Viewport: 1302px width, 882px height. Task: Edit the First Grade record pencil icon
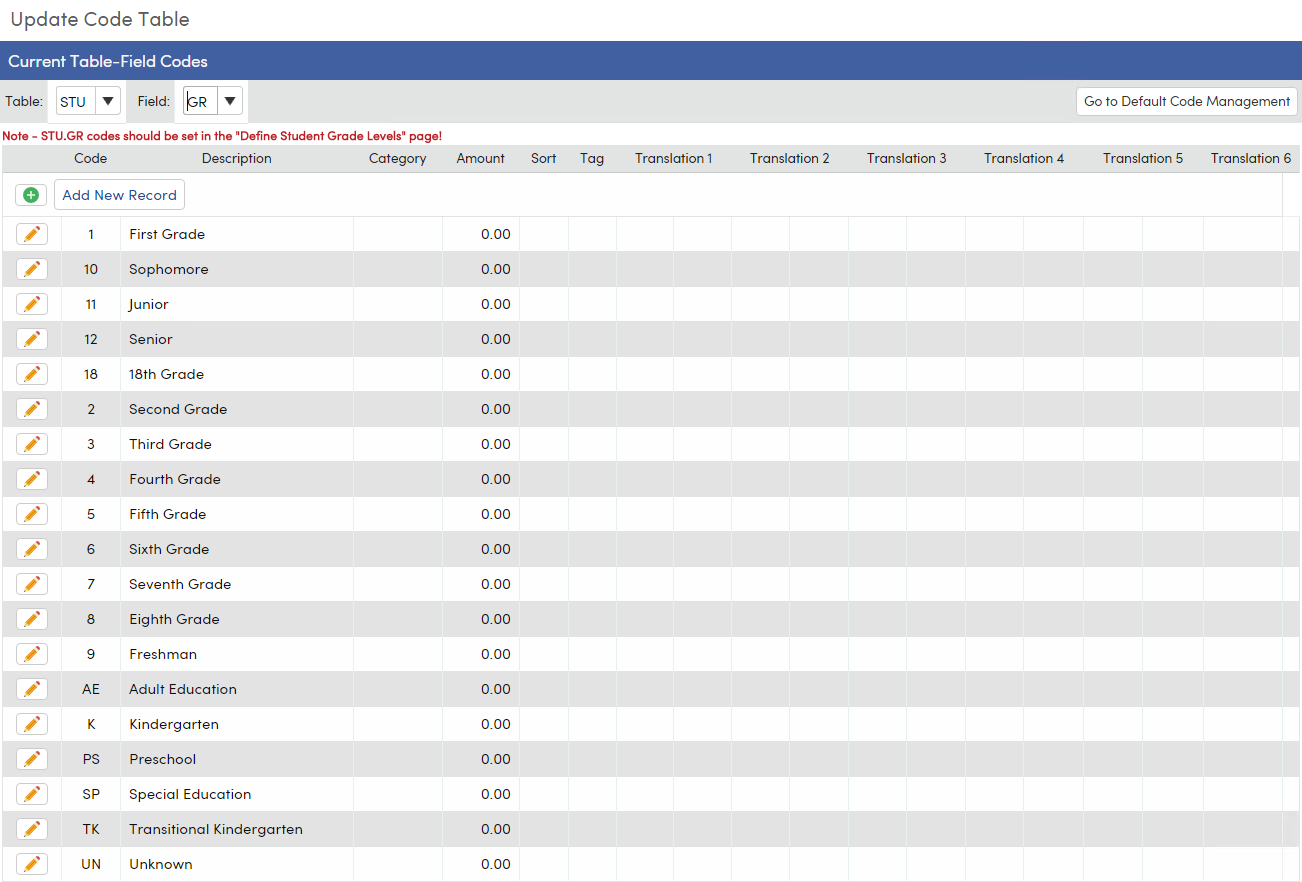[32, 234]
